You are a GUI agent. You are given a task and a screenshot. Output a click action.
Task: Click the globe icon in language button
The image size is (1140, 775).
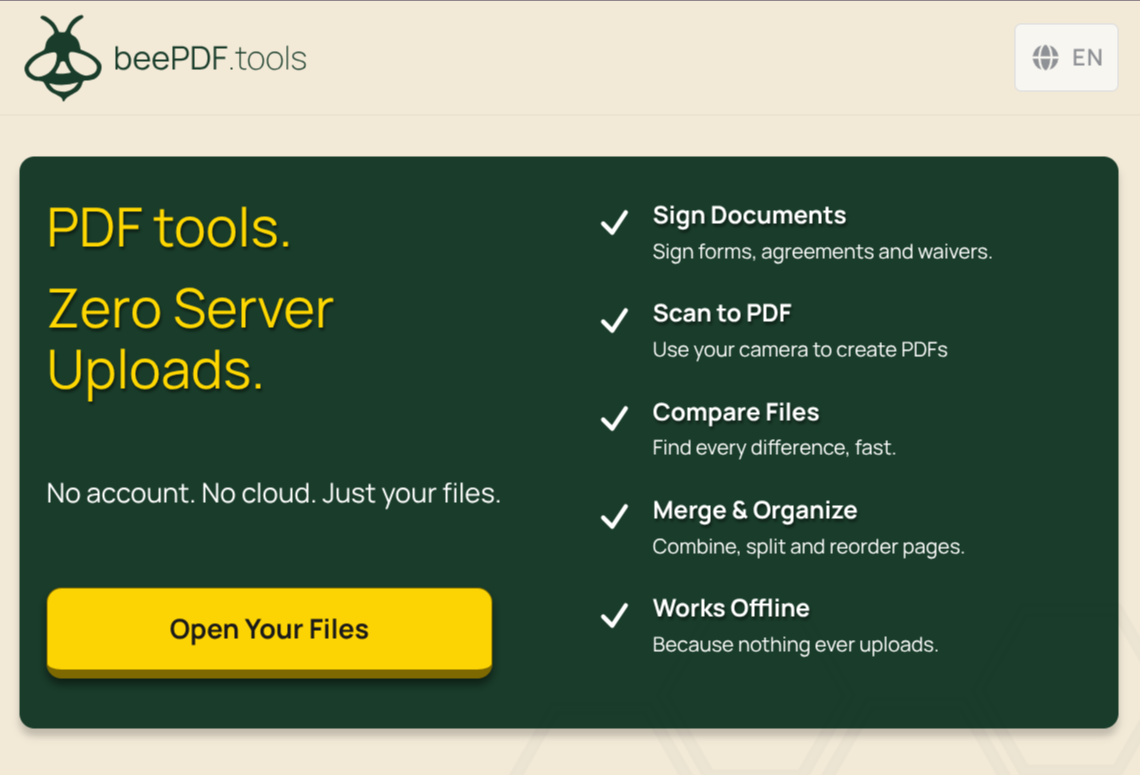tap(1045, 57)
